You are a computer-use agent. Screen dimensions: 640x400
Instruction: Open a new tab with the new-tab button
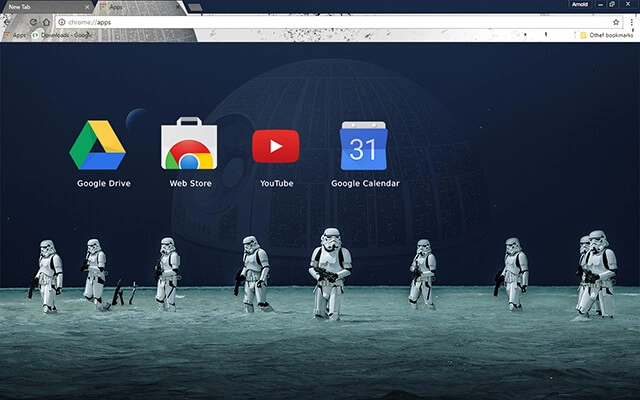coord(195,7)
